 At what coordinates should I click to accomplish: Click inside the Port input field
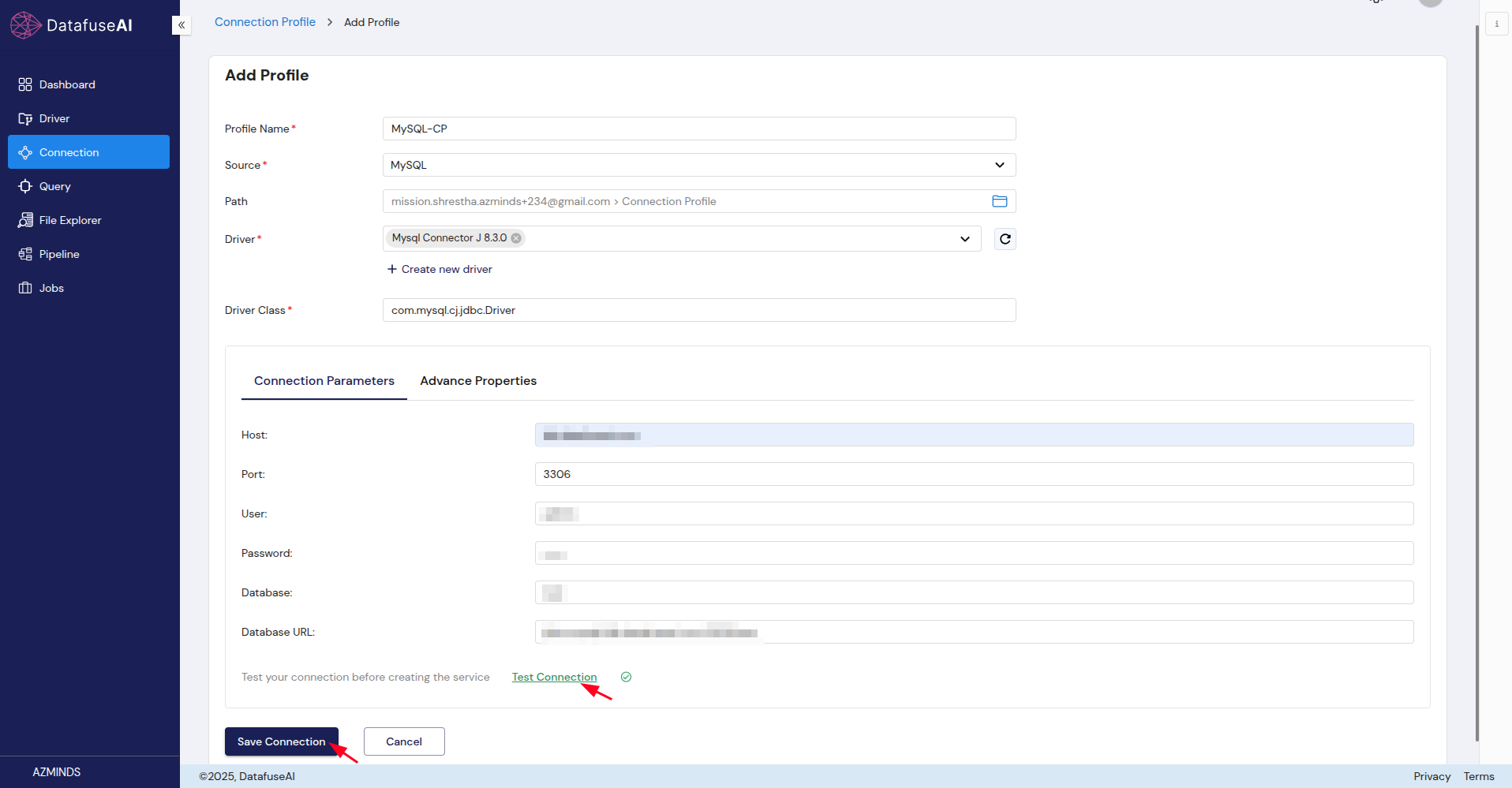789,473
